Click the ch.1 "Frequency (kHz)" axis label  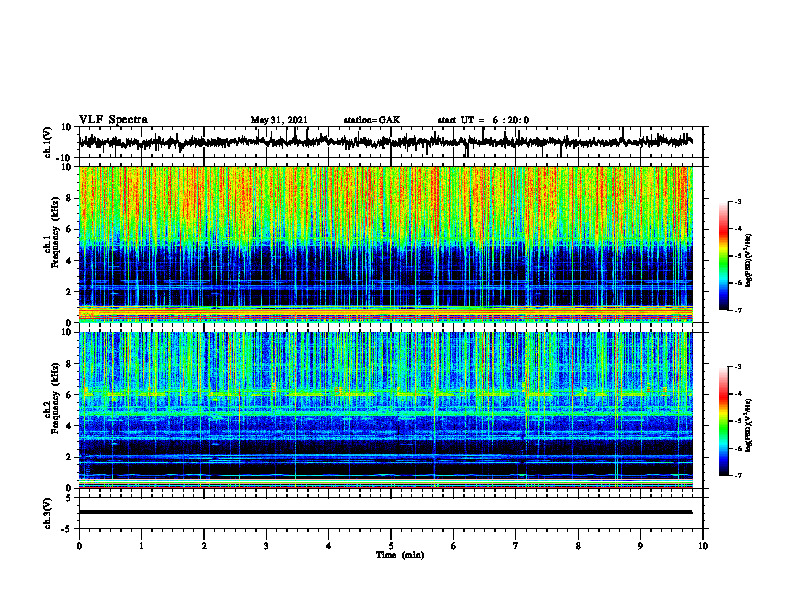click(x=56, y=232)
